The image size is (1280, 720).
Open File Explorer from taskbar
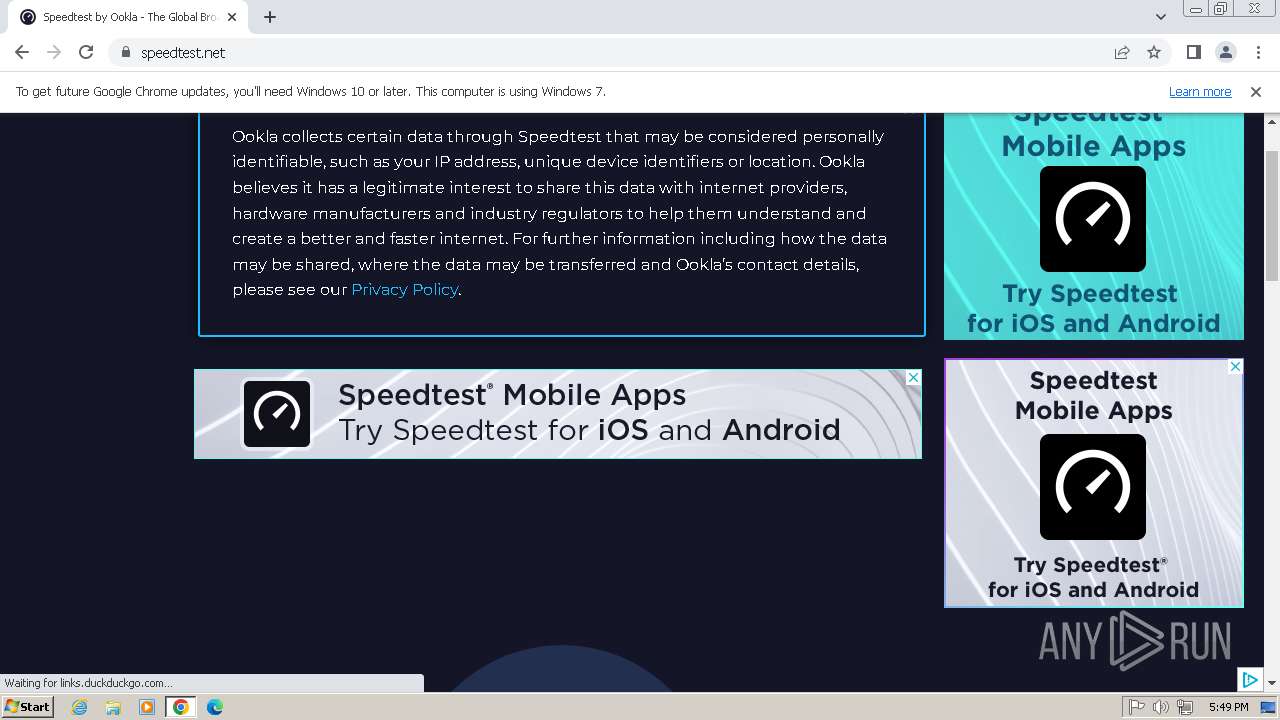[x=113, y=707]
